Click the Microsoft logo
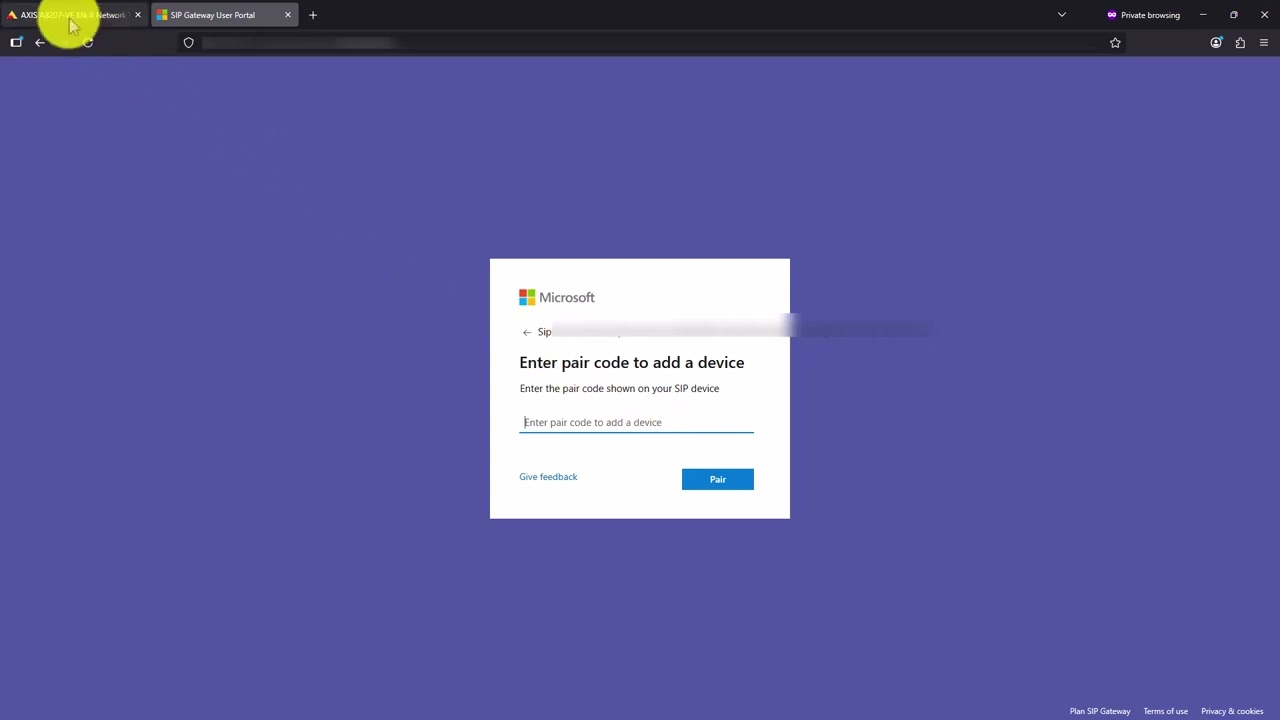The image size is (1280, 720). tap(557, 297)
